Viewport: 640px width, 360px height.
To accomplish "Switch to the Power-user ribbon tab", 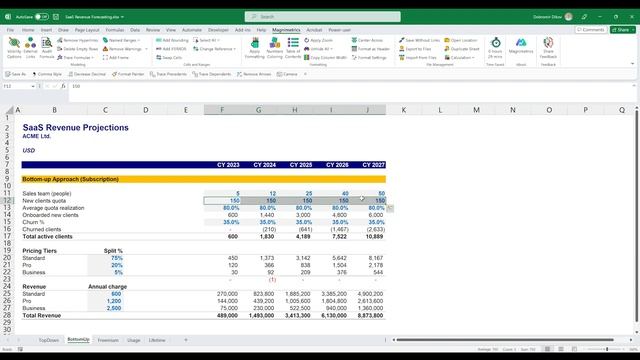I will [339, 30].
